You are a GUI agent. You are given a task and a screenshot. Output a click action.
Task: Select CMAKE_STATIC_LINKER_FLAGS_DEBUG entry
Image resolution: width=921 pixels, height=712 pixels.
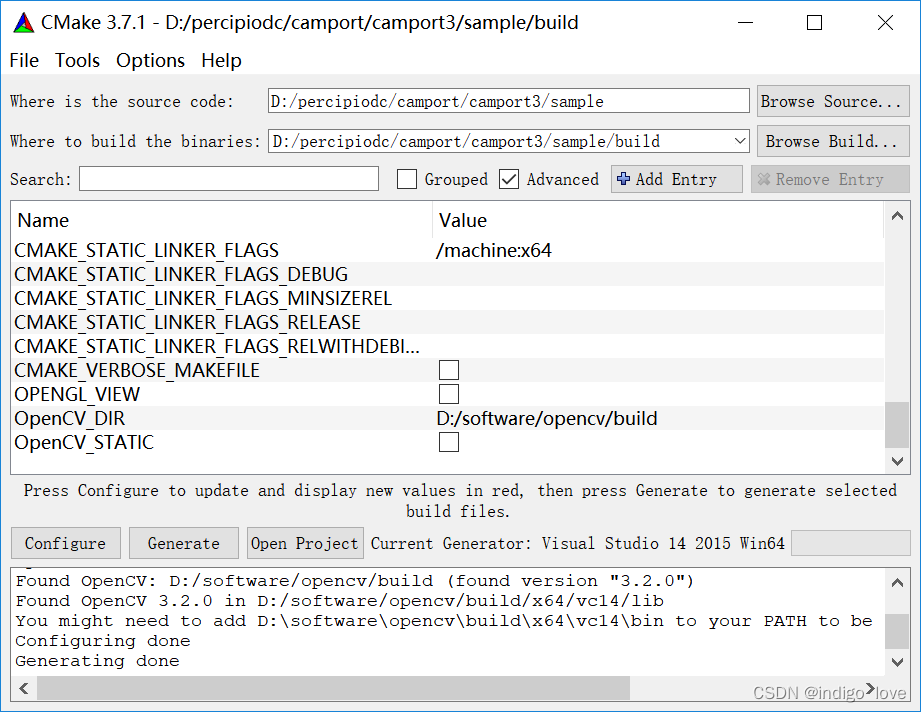181,274
